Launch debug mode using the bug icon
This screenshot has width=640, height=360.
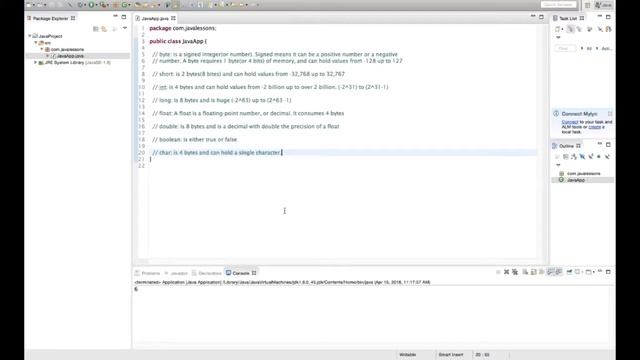tap(80, 5)
